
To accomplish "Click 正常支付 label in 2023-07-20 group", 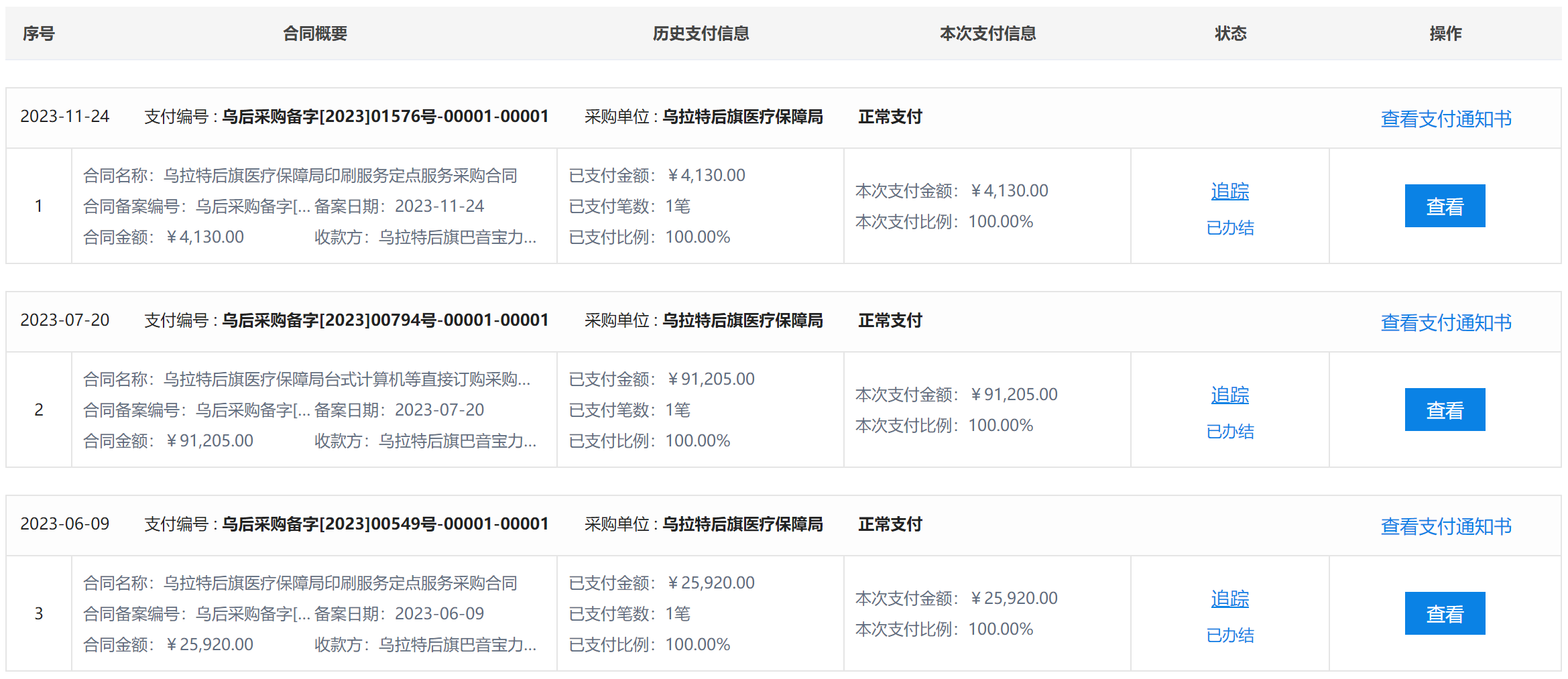I will coord(890,320).
